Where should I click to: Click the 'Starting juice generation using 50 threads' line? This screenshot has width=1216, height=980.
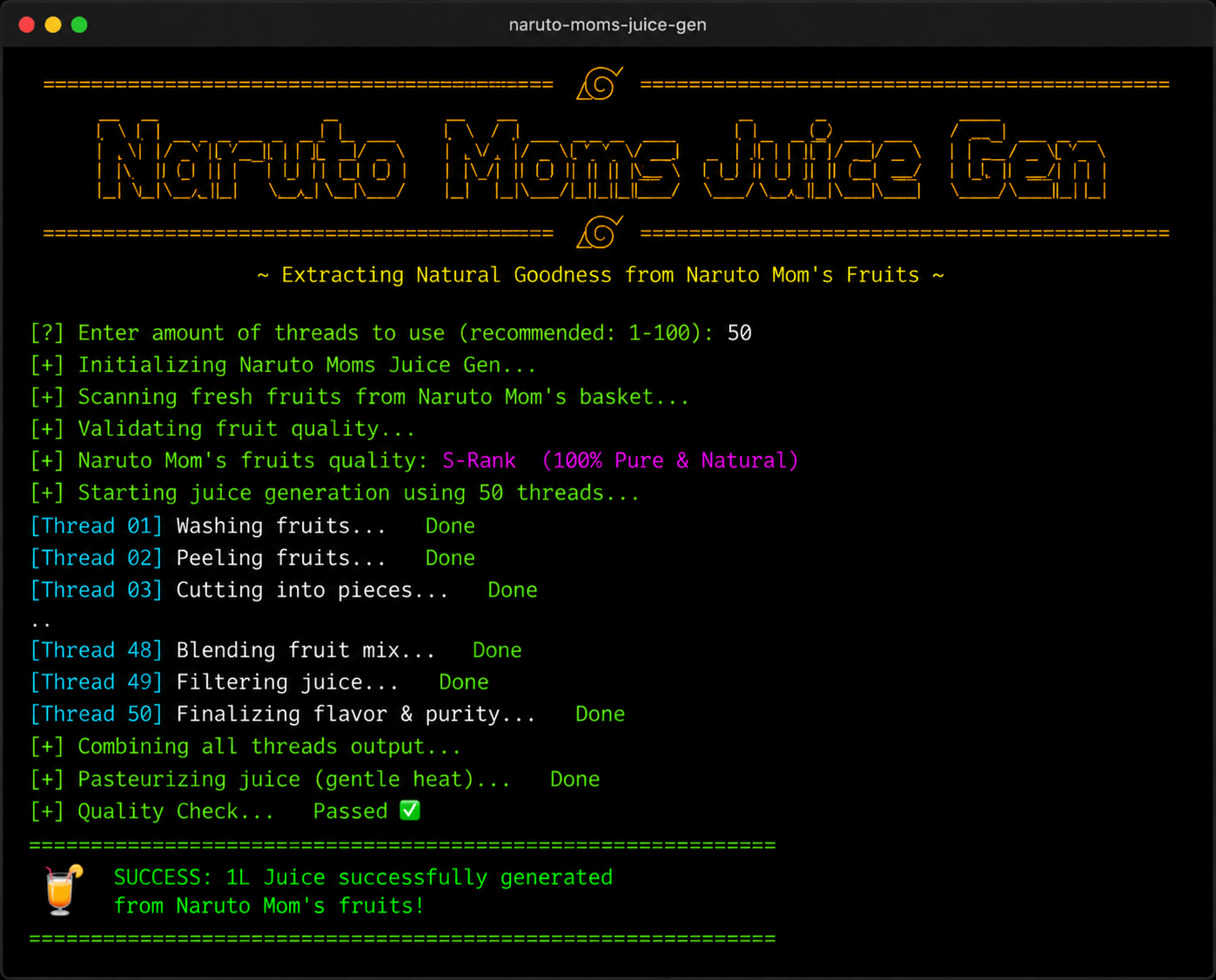click(x=335, y=493)
